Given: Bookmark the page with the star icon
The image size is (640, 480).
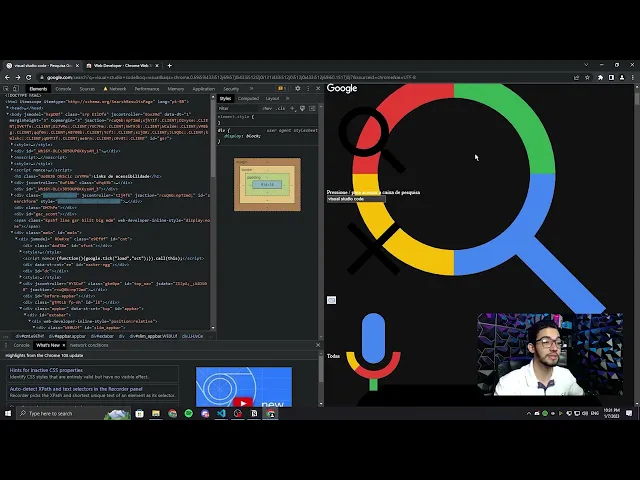Looking at the screenshot, I should [x=587, y=77].
